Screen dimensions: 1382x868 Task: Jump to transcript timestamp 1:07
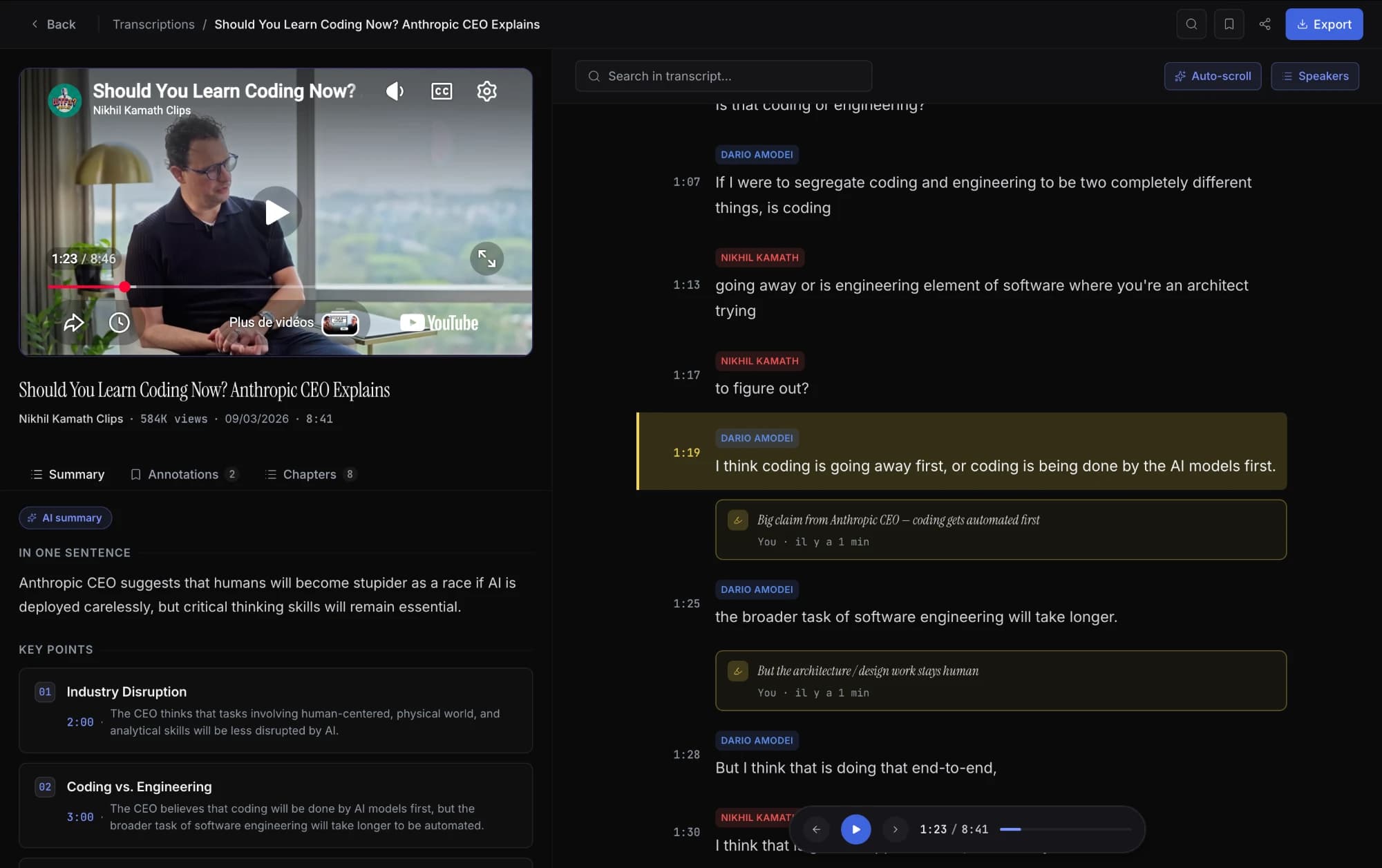687,182
